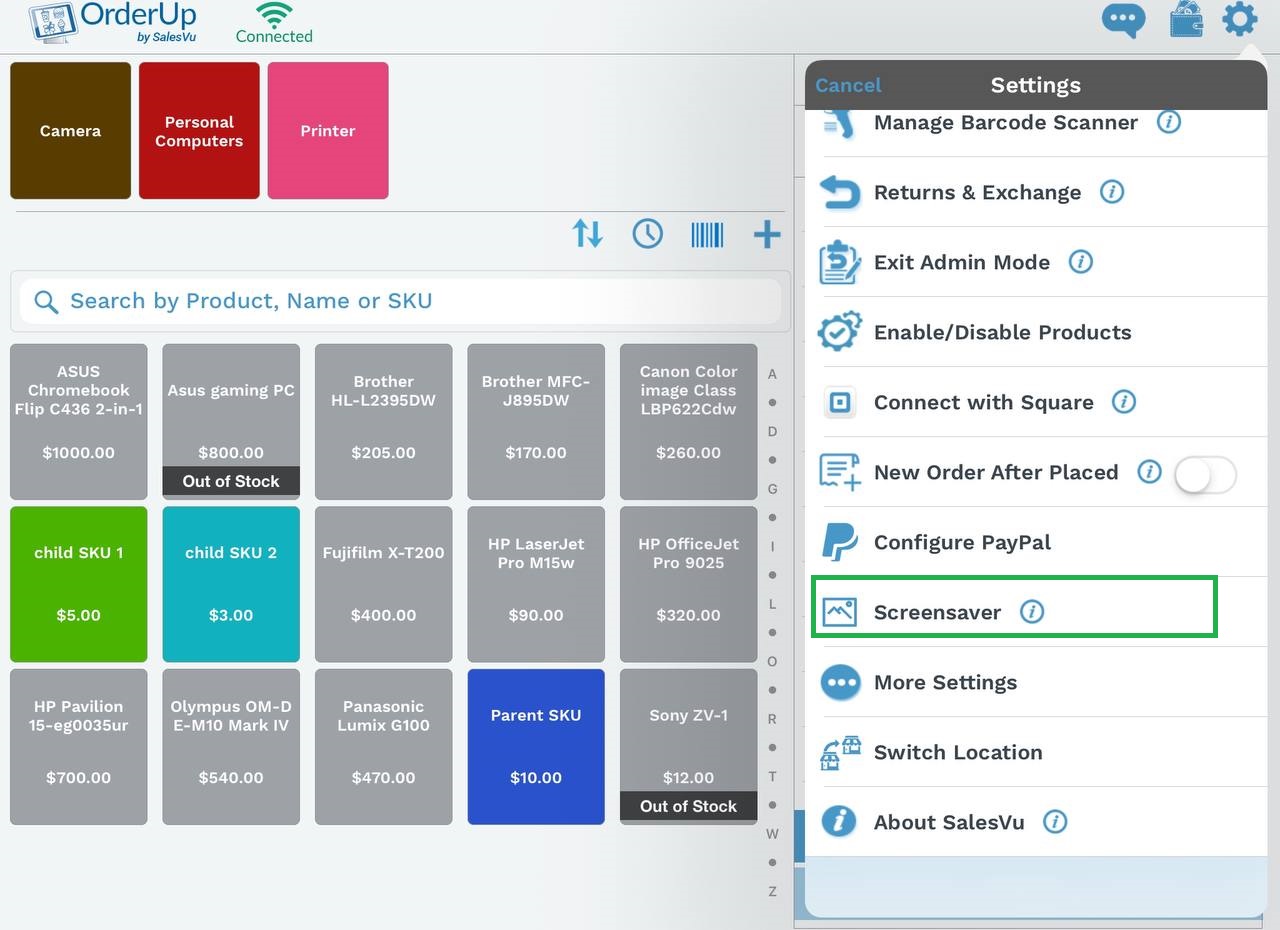Click the barcode scan icon
This screenshot has width=1280, height=930.
[x=707, y=234]
